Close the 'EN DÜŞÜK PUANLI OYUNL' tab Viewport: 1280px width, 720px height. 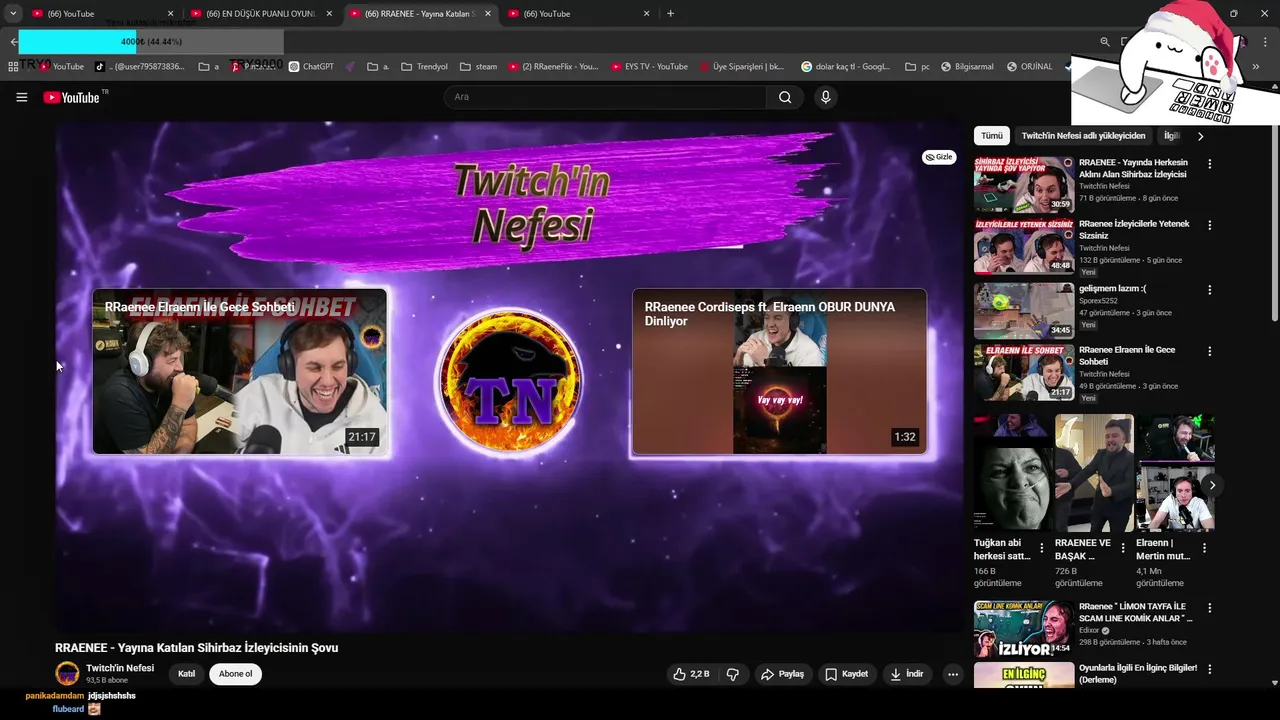(329, 14)
